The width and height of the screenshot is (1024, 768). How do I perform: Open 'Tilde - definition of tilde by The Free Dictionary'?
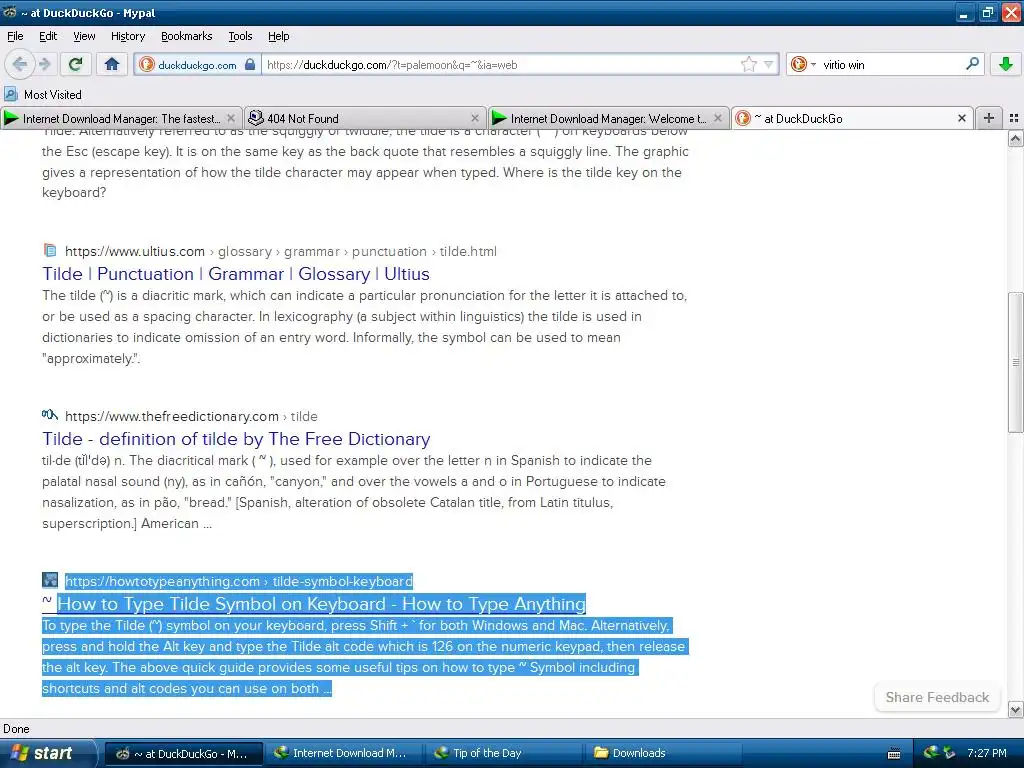(x=236, y=439)
